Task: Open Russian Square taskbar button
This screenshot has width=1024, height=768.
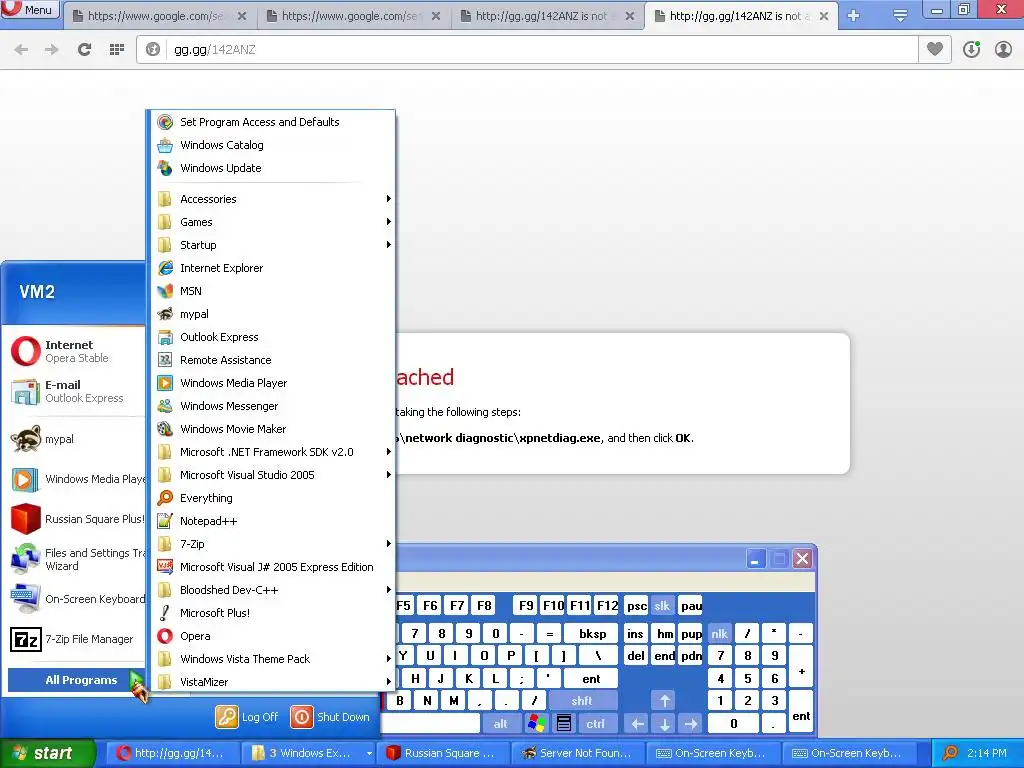Action: point(445,753)
